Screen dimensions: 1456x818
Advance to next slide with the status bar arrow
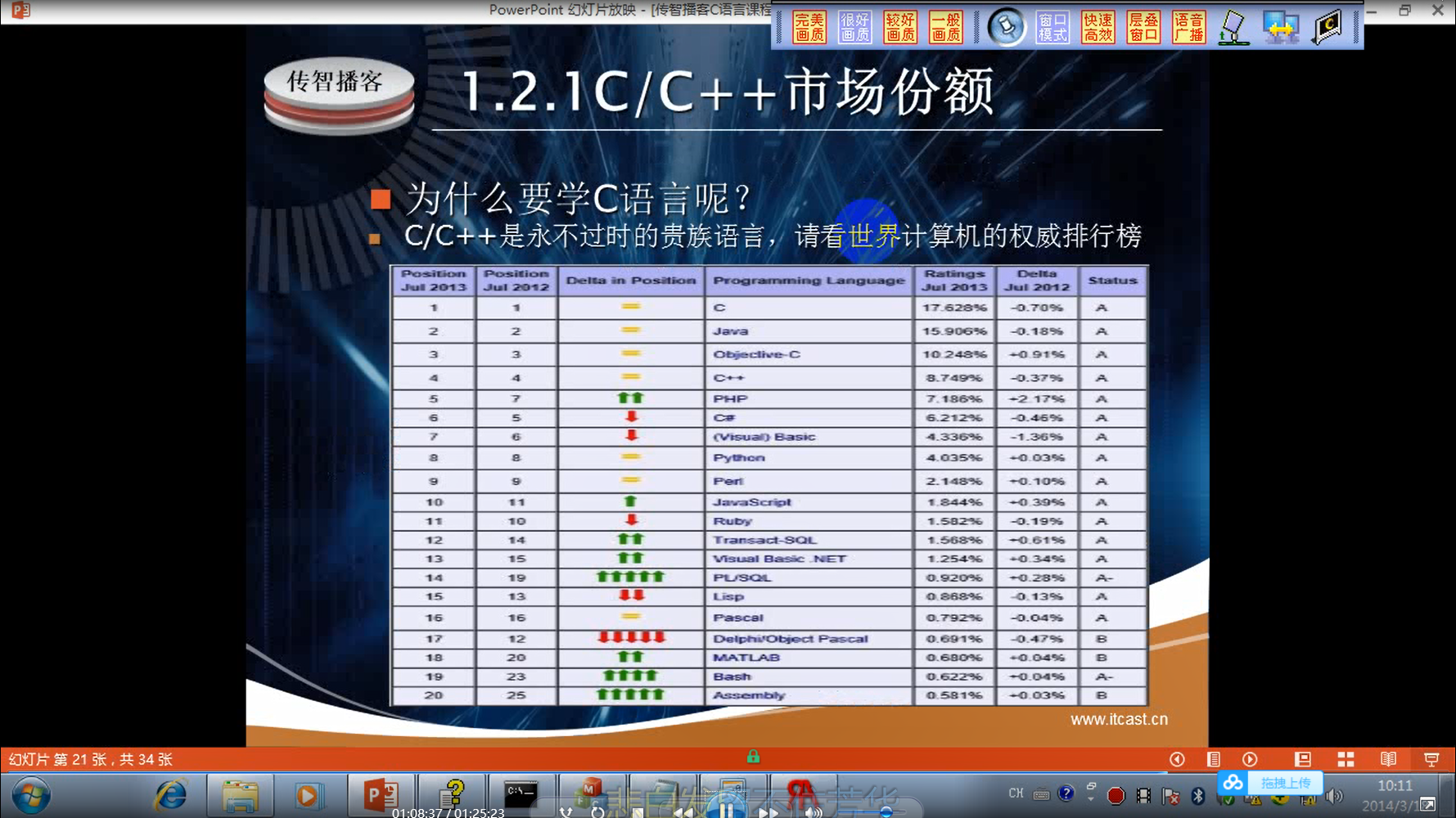[x=1250, y=759]
